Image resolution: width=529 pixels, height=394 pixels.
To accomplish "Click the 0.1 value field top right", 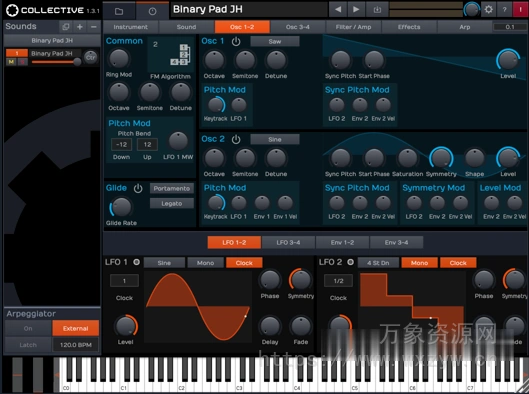I will pos(510,27).
